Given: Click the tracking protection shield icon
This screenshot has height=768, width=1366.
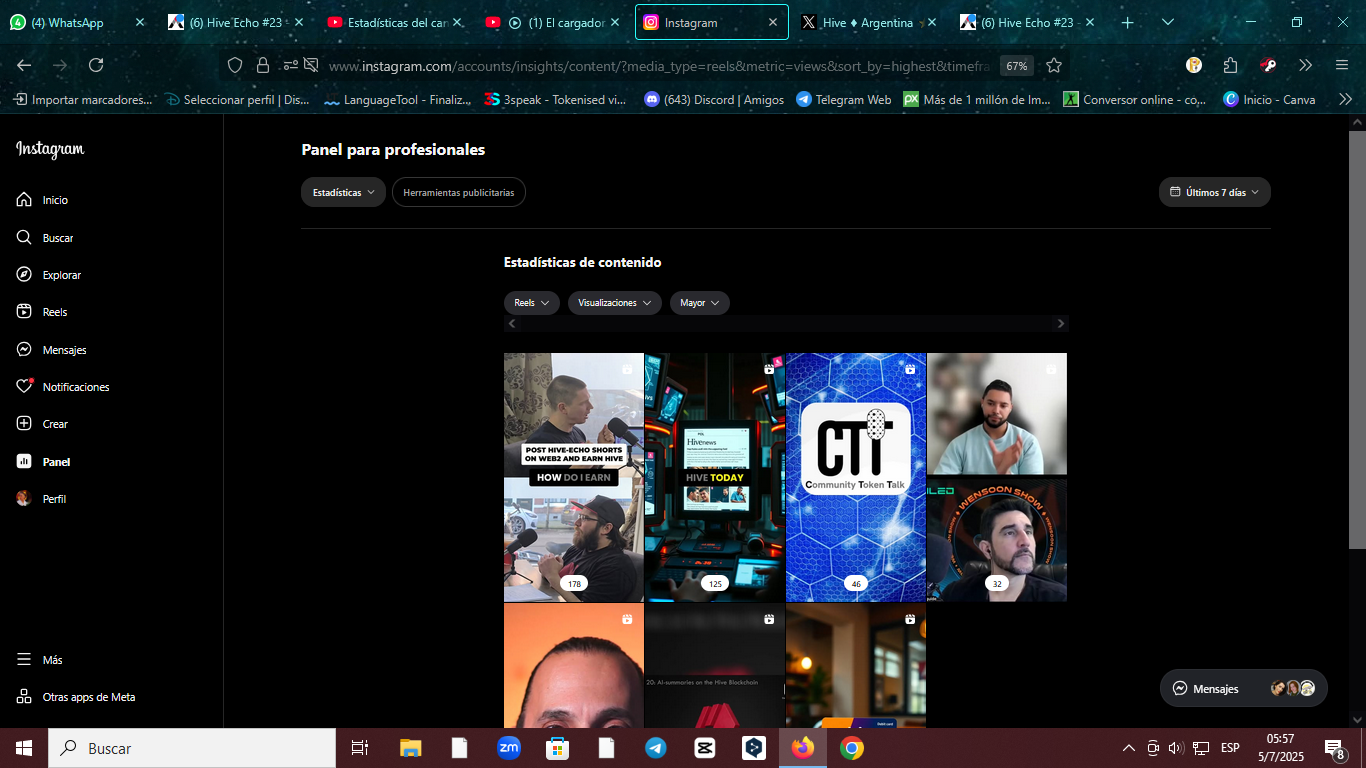Looking at the screenshot, I should (x=235, y=65).
